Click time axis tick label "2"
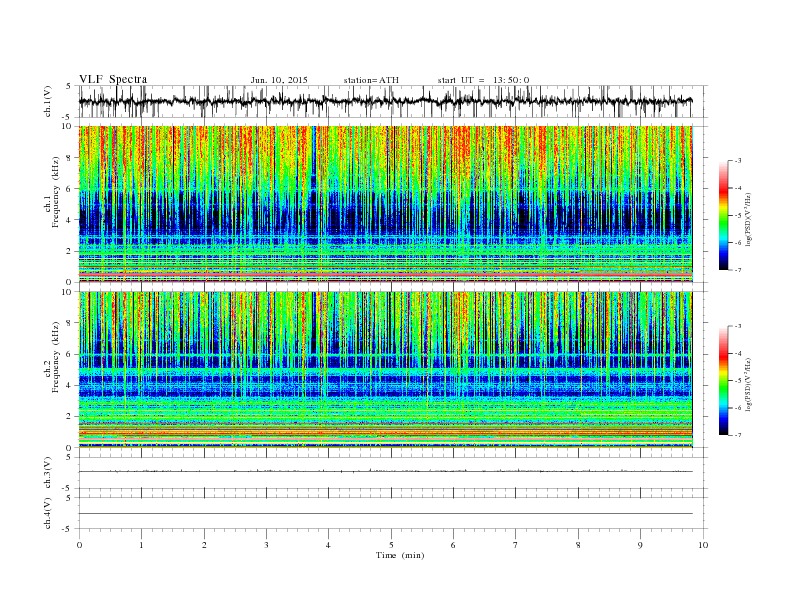 (x=204, y=545)
